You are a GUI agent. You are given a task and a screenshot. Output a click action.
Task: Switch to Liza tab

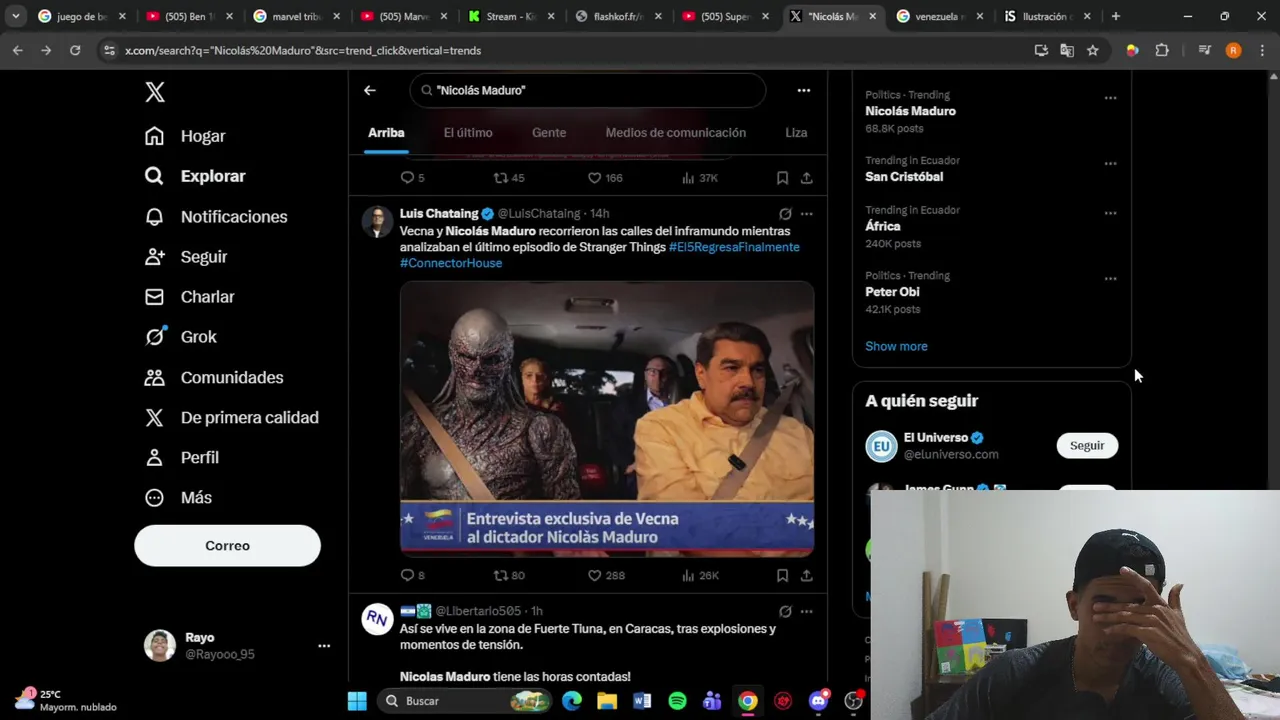click(796, 132)
